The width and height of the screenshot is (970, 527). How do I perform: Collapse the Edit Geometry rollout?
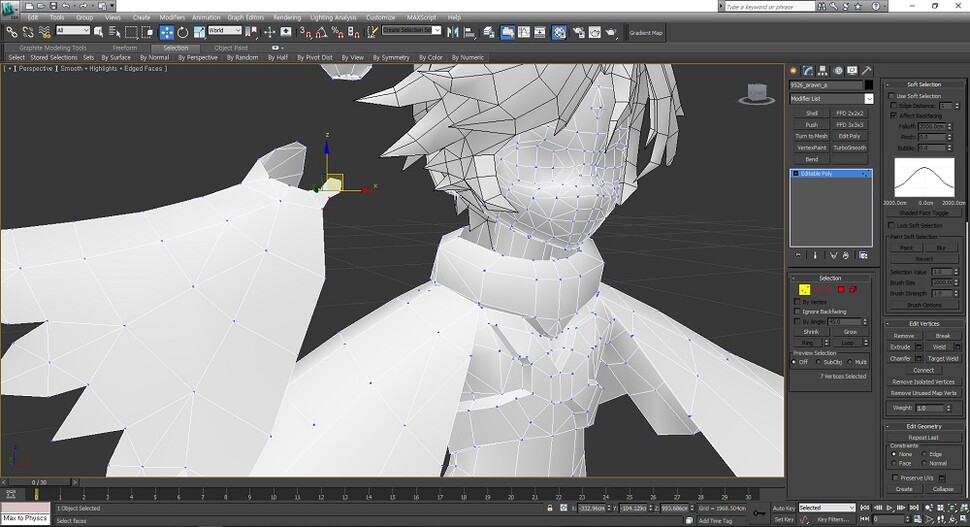point(924,426)
